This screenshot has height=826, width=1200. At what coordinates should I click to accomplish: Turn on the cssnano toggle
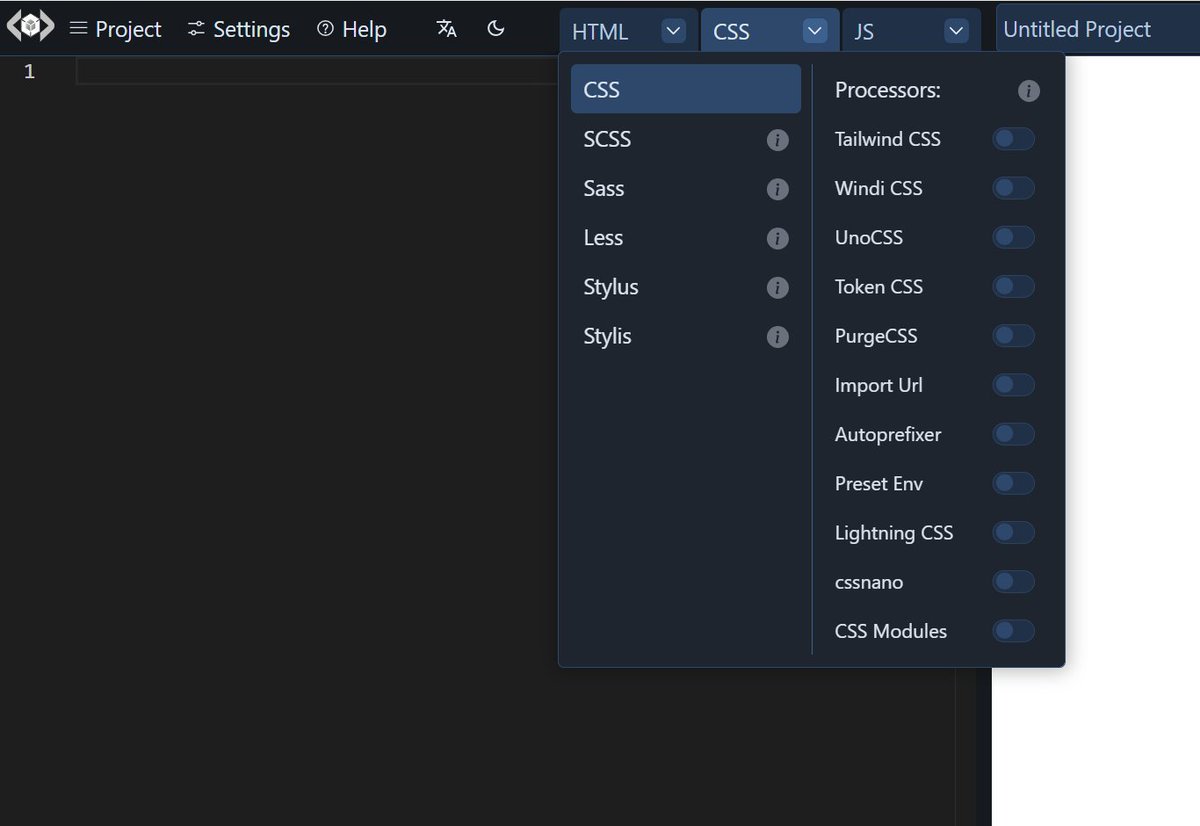(1013, 582)
